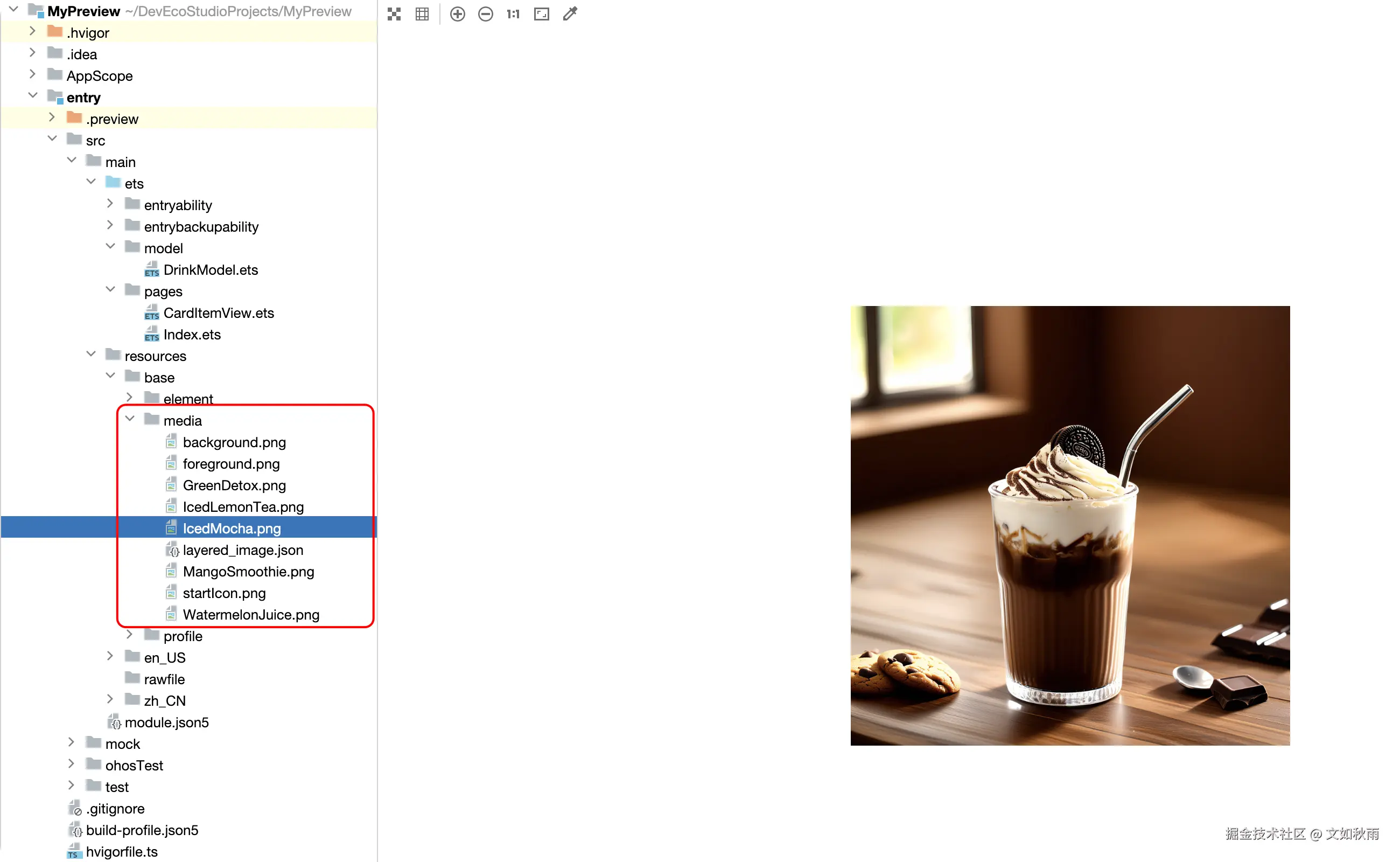Click the fit zoom to window icon

541,13
